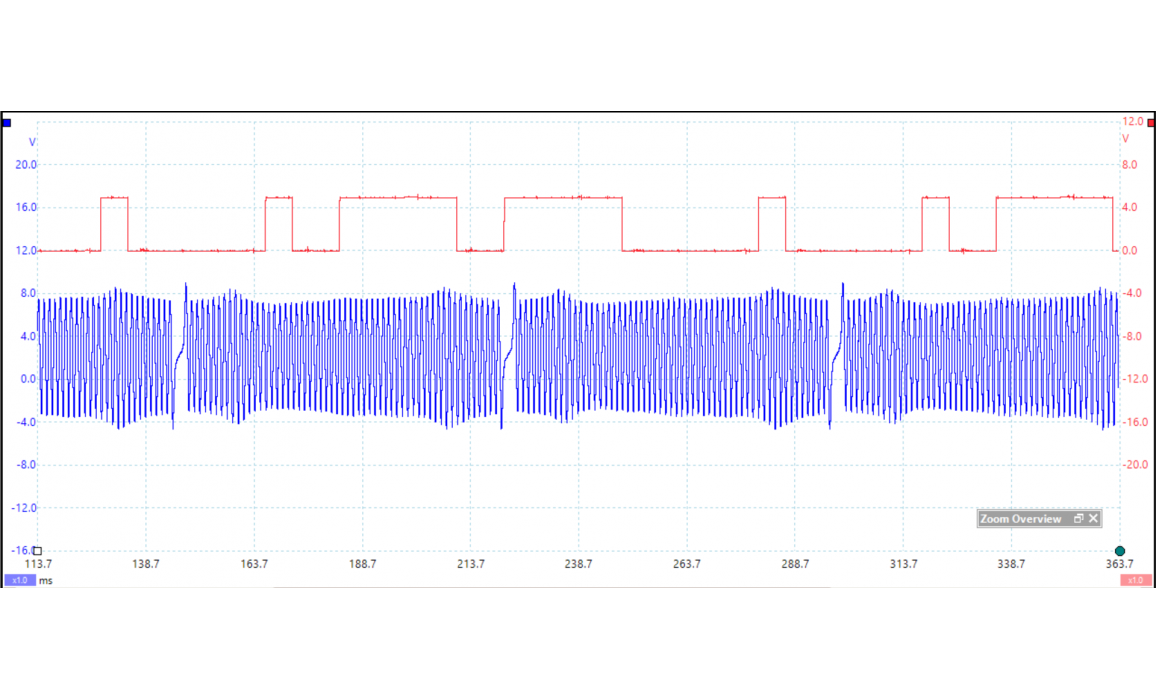Restore the Zoom Overview panel
This screenshot has width=1156, height=700.
pos(1079,519)
